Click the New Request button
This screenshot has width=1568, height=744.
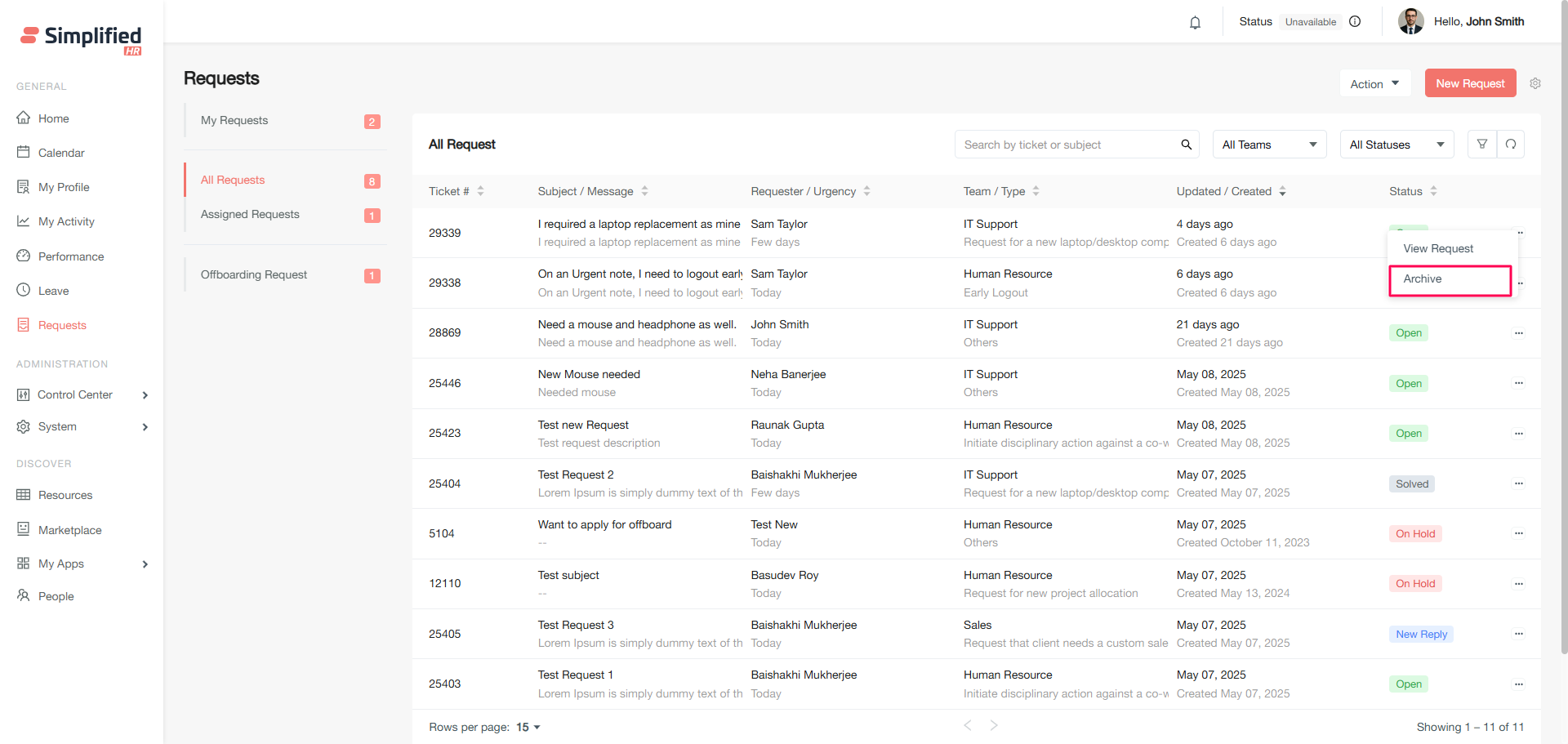(x=1470, y=83)
